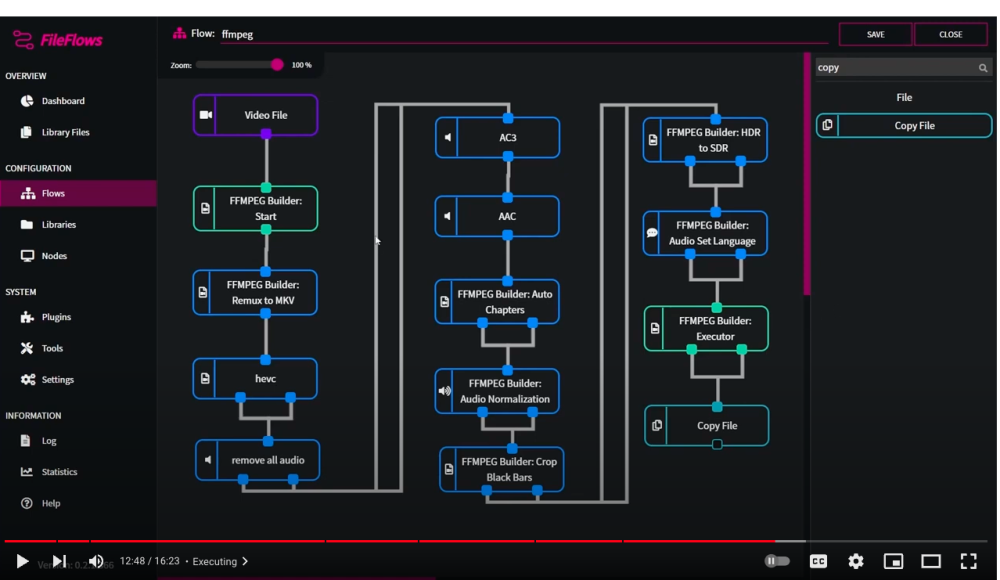Select the Crop Black Bars node
This screenshot has height=580, width=1000.
coord(502,470)
